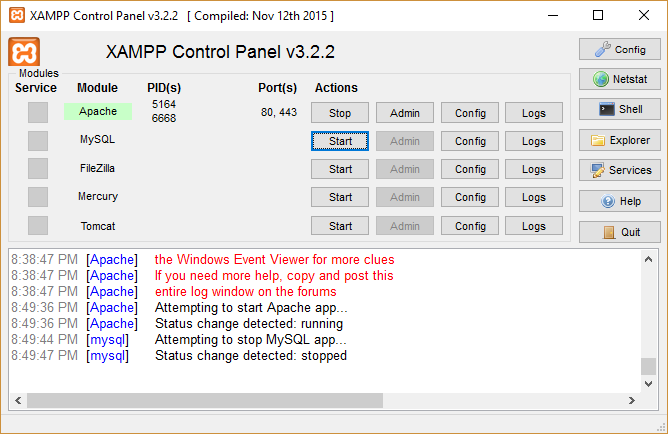Toggle Tomcat service checkbox
Viewport: 668px width, 434px height.
(38, 225)
